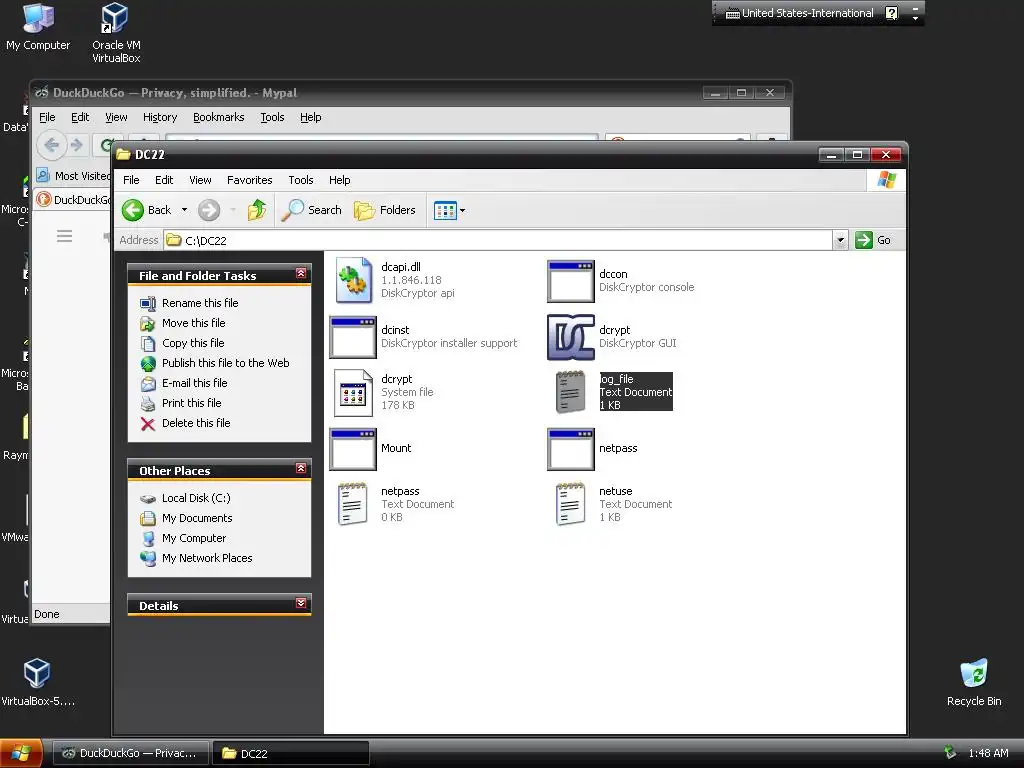Open Local Disk (C:) link
This screenshot has height=768, width=1024.
click(x=196, y=498)
